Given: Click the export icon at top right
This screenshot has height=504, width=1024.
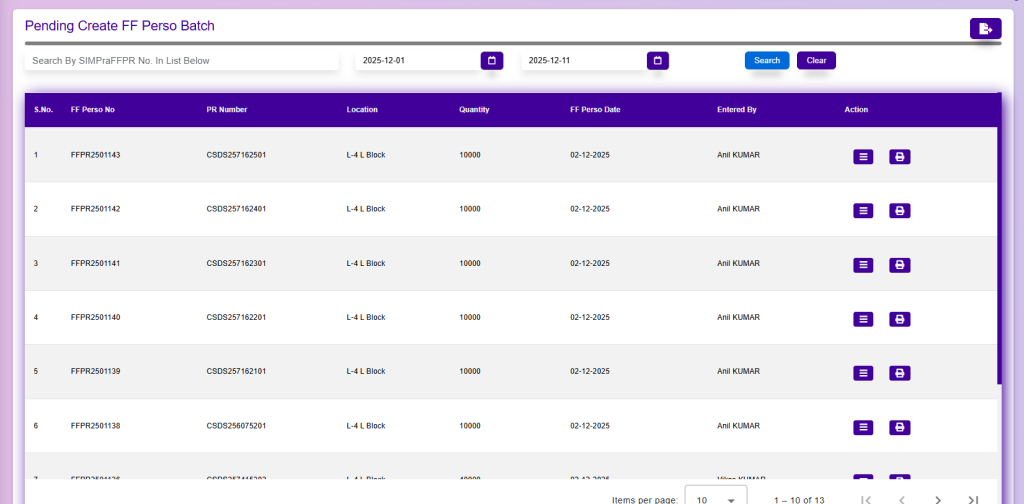Looking at the screenshot, I should click(x=985, y=28).
